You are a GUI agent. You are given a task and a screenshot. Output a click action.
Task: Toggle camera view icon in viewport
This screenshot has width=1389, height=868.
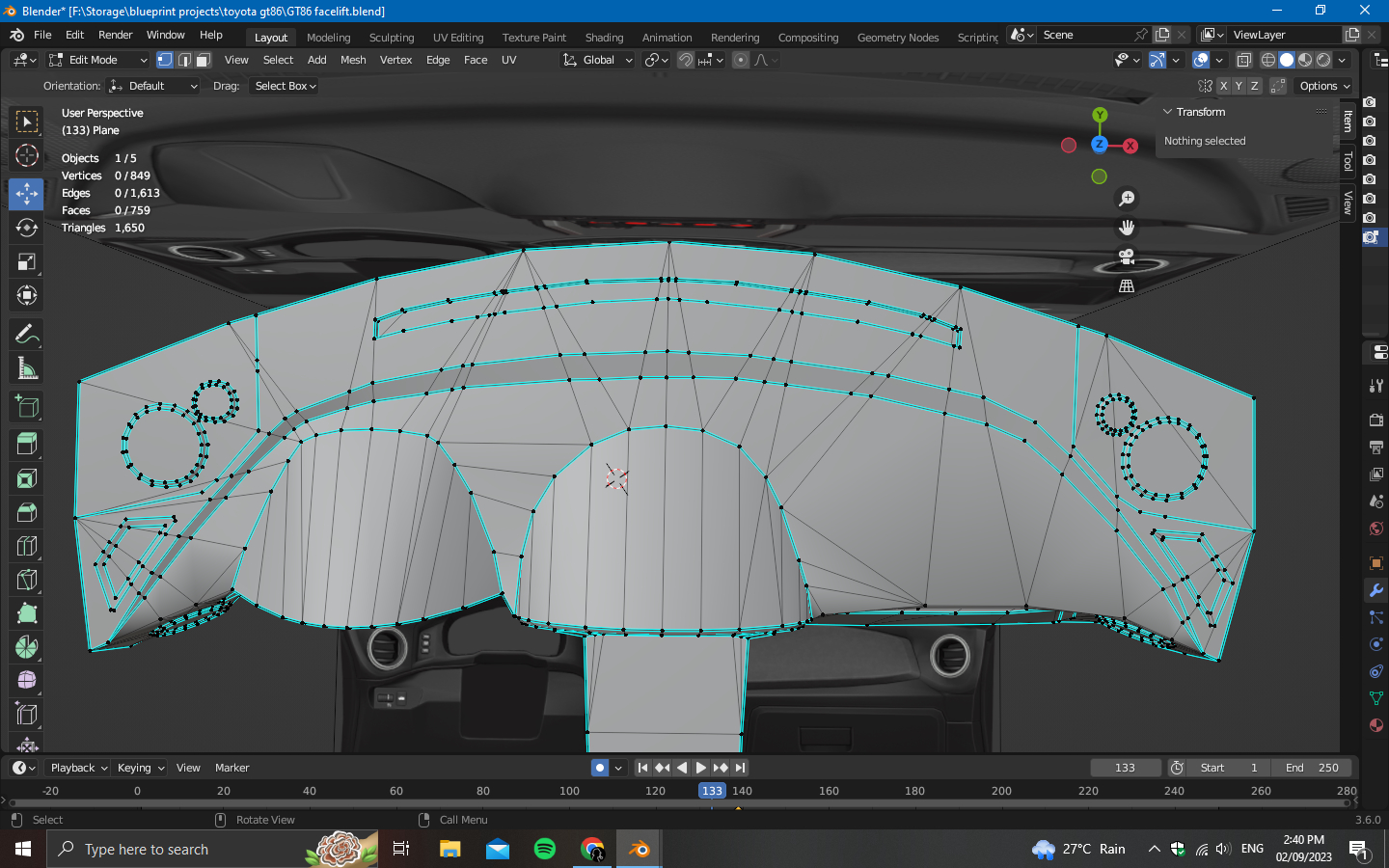(1126, 257)
